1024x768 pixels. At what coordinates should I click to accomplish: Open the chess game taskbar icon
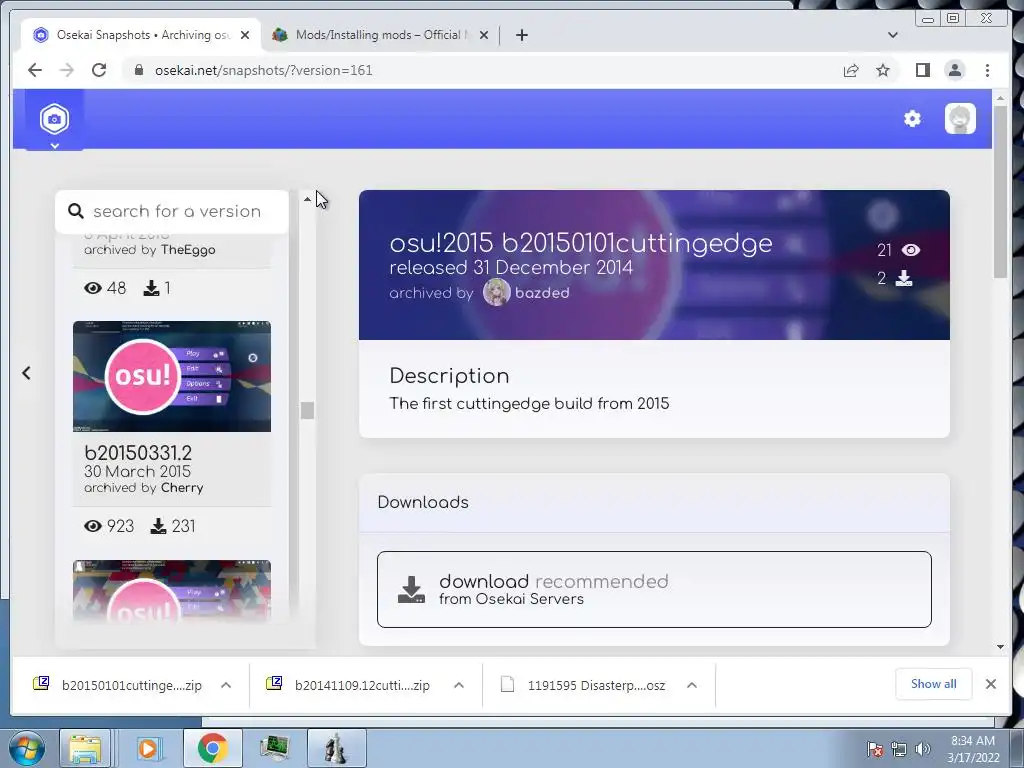tap(336, 748)
